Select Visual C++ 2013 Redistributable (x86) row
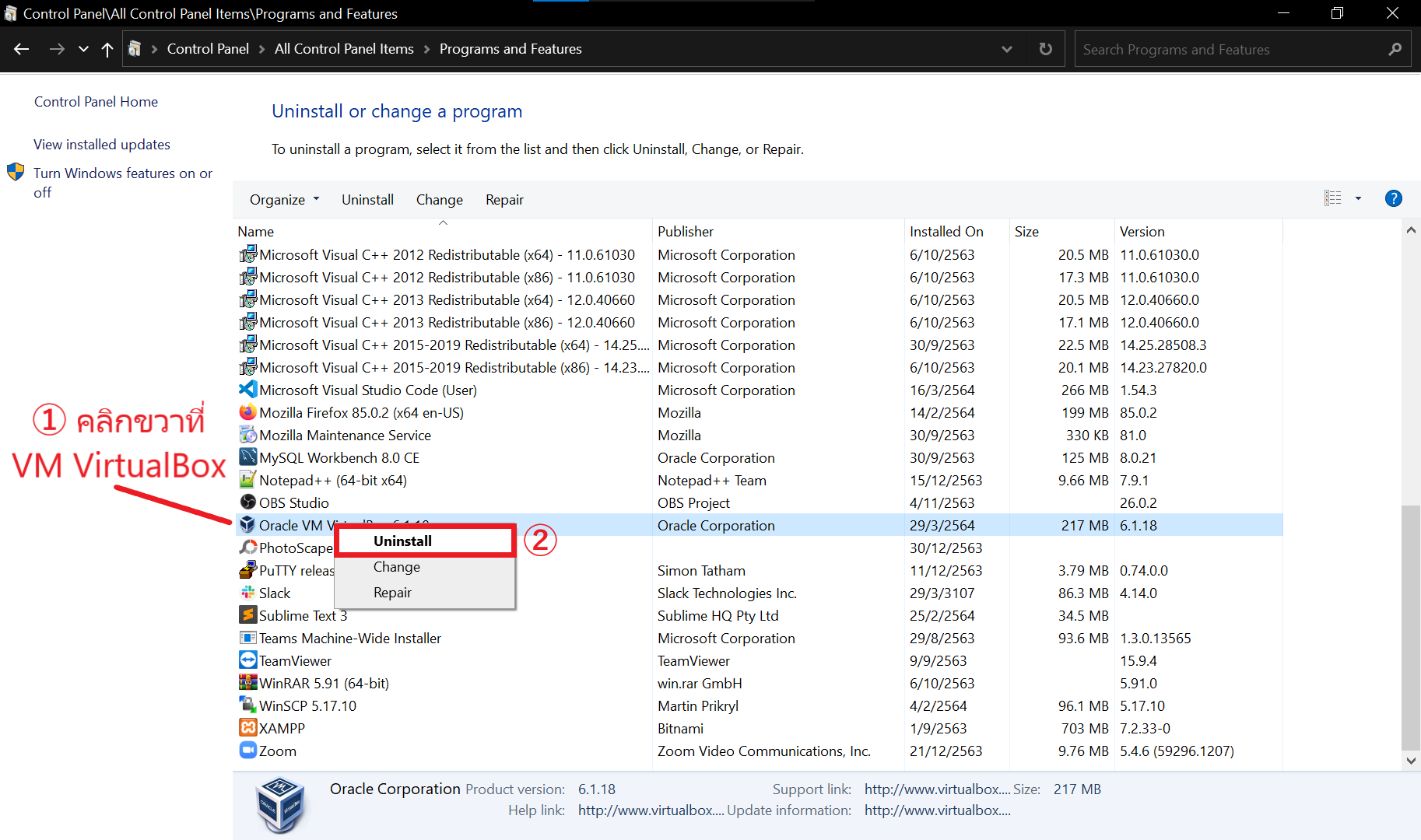 point(758,323)
